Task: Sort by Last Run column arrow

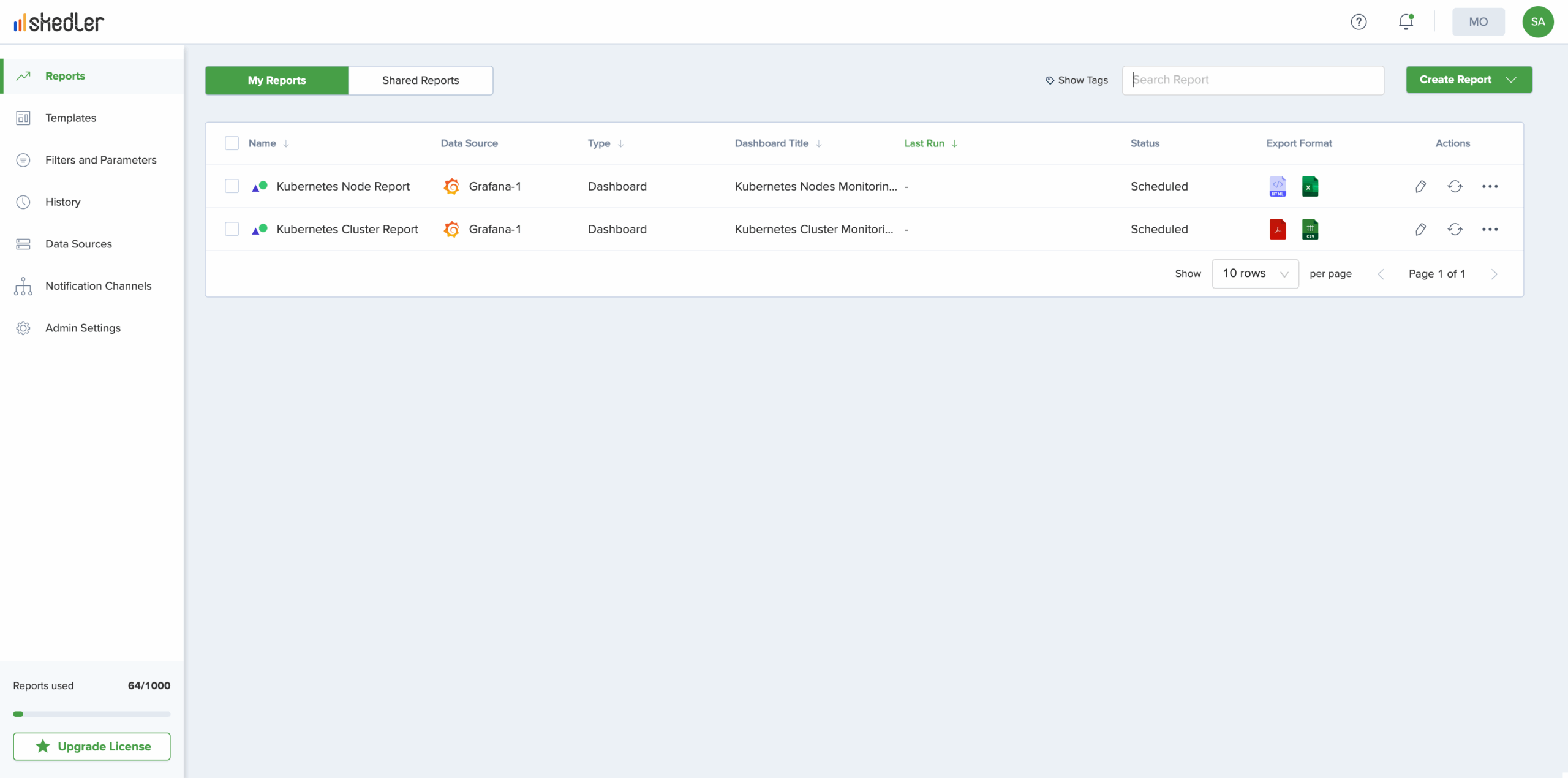Action: 954,143
